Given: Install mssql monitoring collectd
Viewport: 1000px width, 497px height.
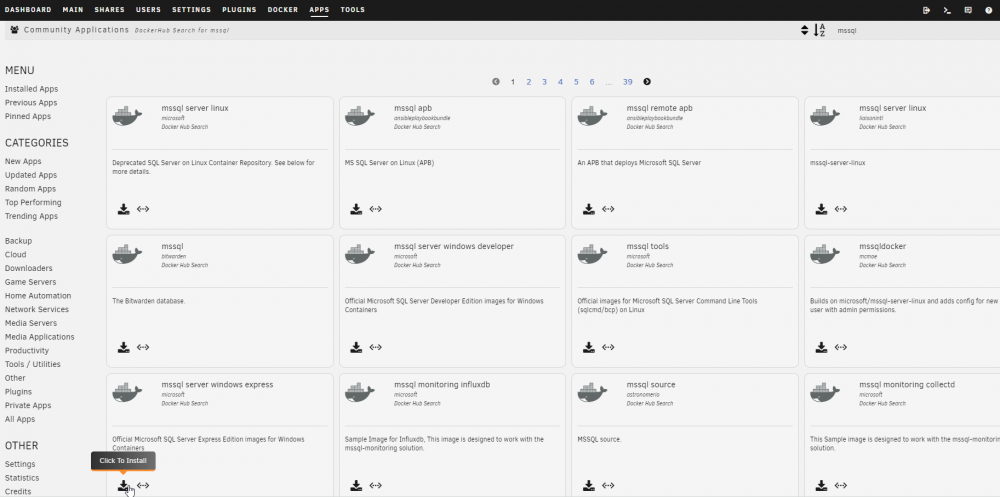Looking at the screenshot, I should [x=821, y=486].
